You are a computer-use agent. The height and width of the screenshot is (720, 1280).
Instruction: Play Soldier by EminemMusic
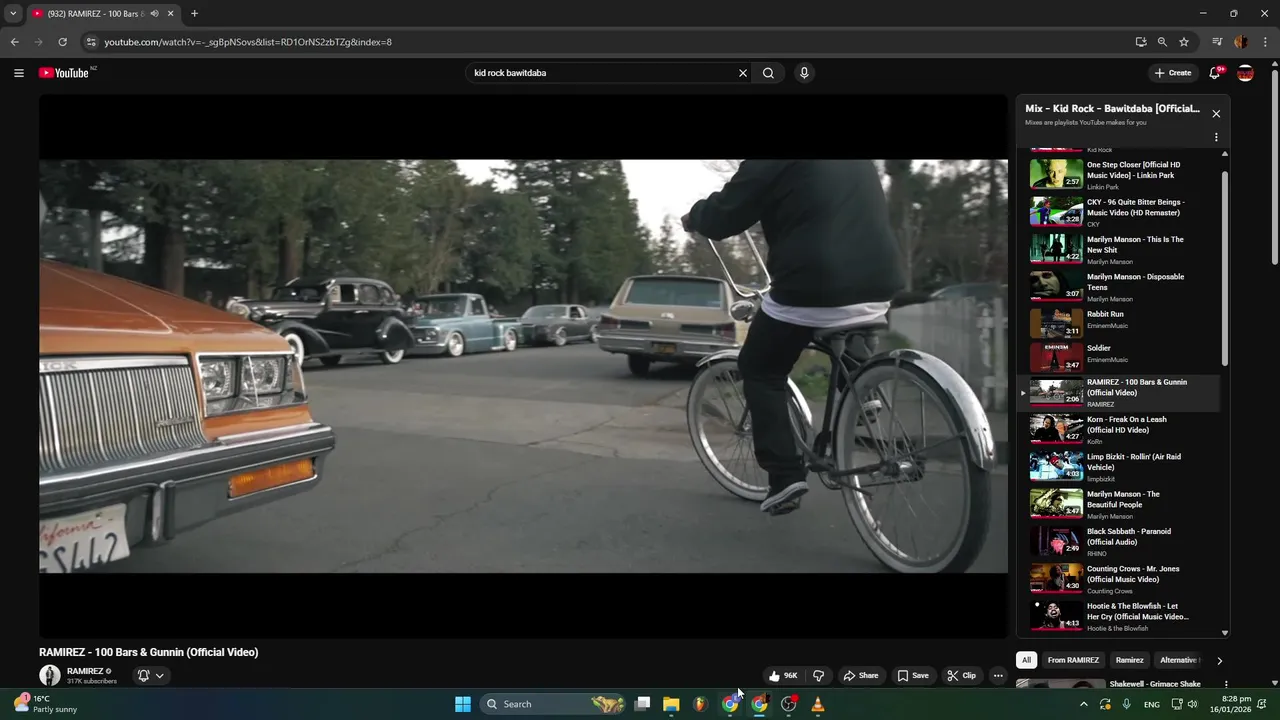(x=1118, y=357)
